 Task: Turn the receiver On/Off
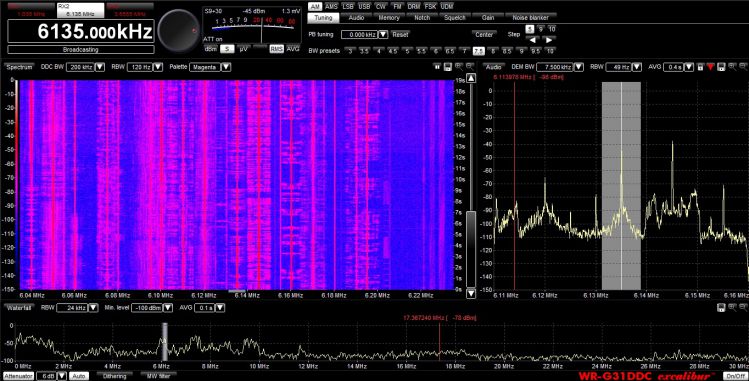(x=735, y=376)
